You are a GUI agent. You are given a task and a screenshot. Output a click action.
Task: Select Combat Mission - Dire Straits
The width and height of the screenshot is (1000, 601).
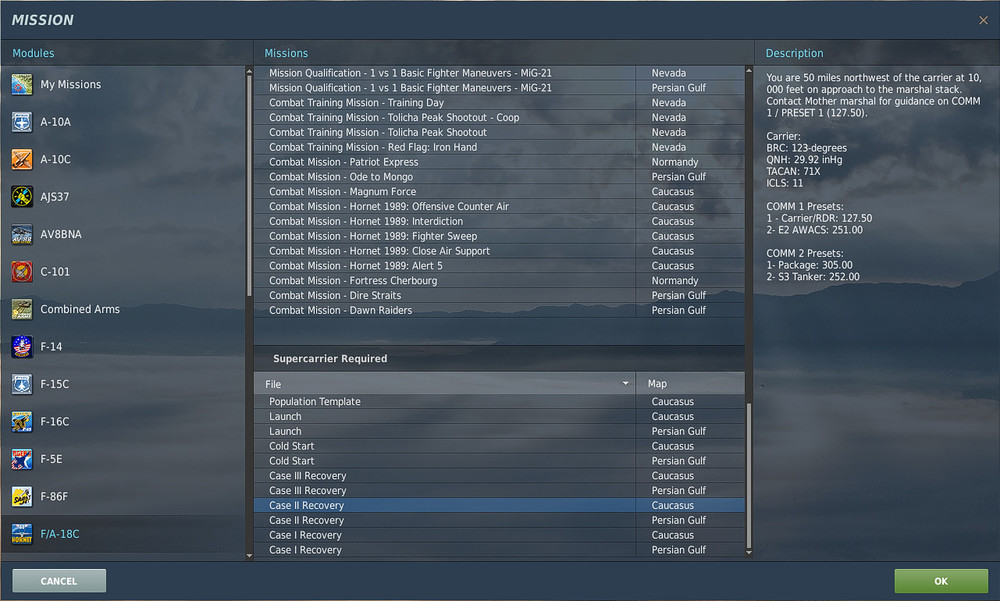pos(499,295)
